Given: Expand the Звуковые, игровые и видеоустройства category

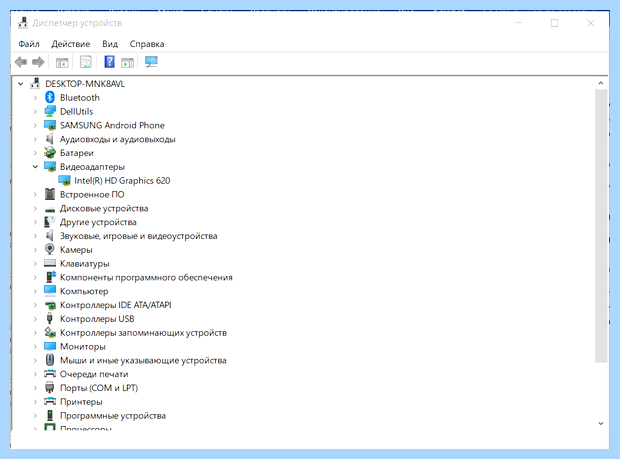Looking at the screenshot, I should pyautogui.click(x=35, y=236).
